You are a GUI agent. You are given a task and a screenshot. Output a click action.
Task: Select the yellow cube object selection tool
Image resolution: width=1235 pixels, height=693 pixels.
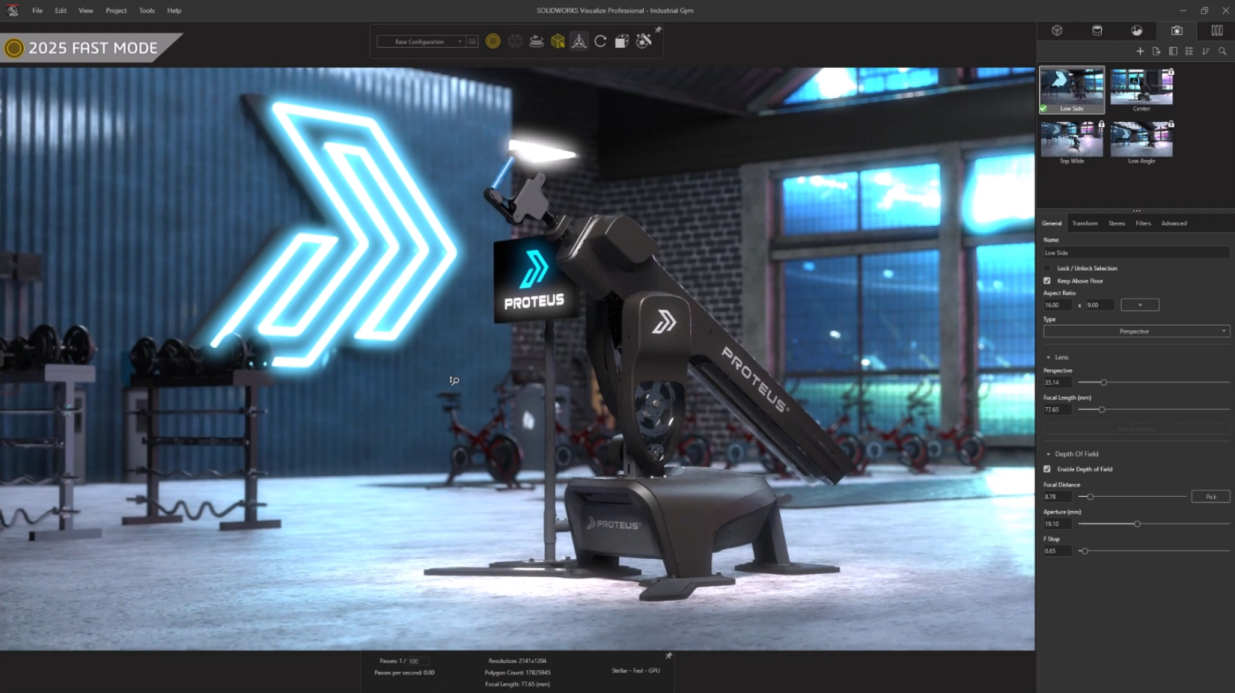click(x=558, y=41)
